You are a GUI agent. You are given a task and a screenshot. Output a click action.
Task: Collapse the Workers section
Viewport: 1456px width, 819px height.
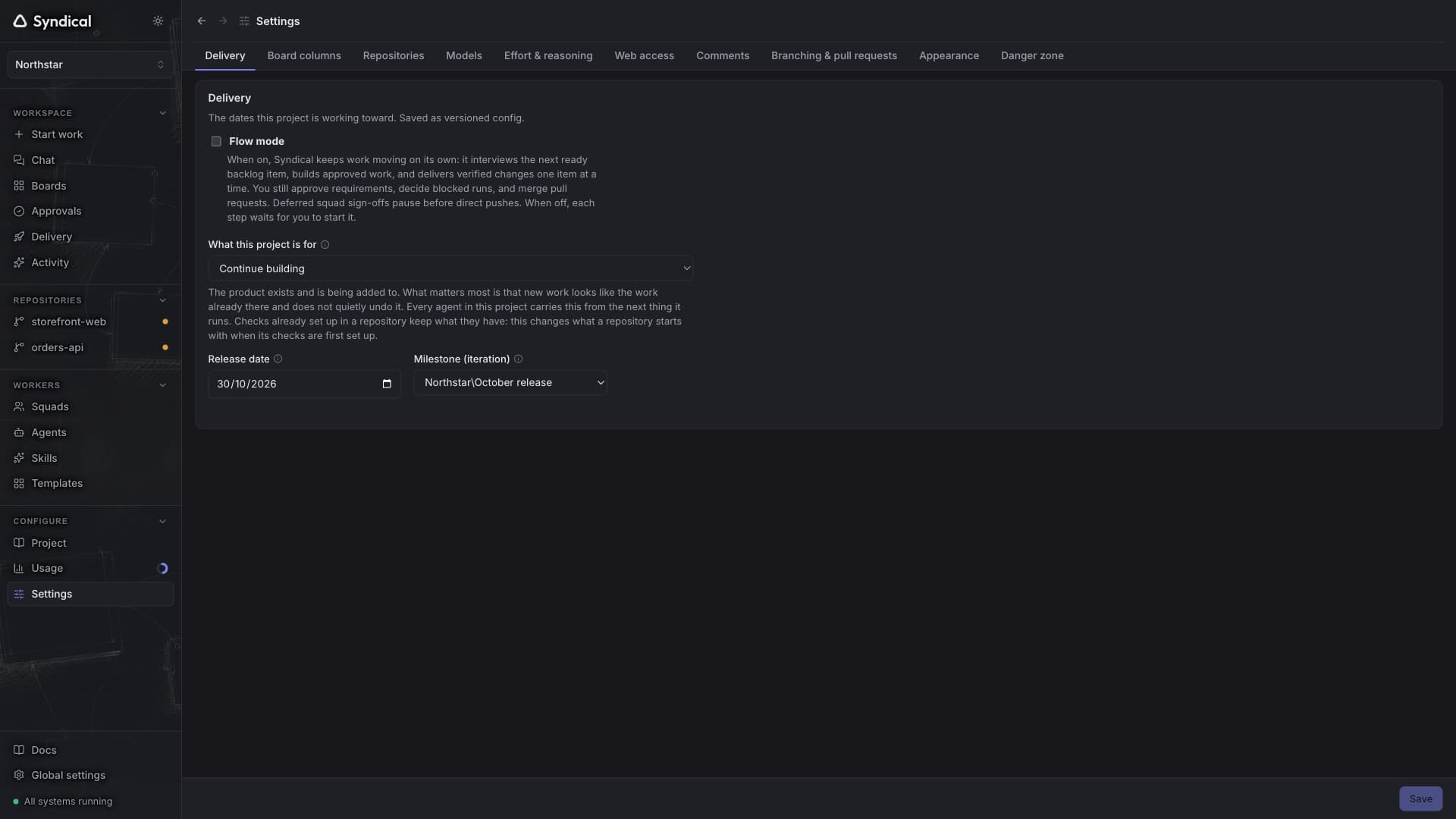(162, 385)
